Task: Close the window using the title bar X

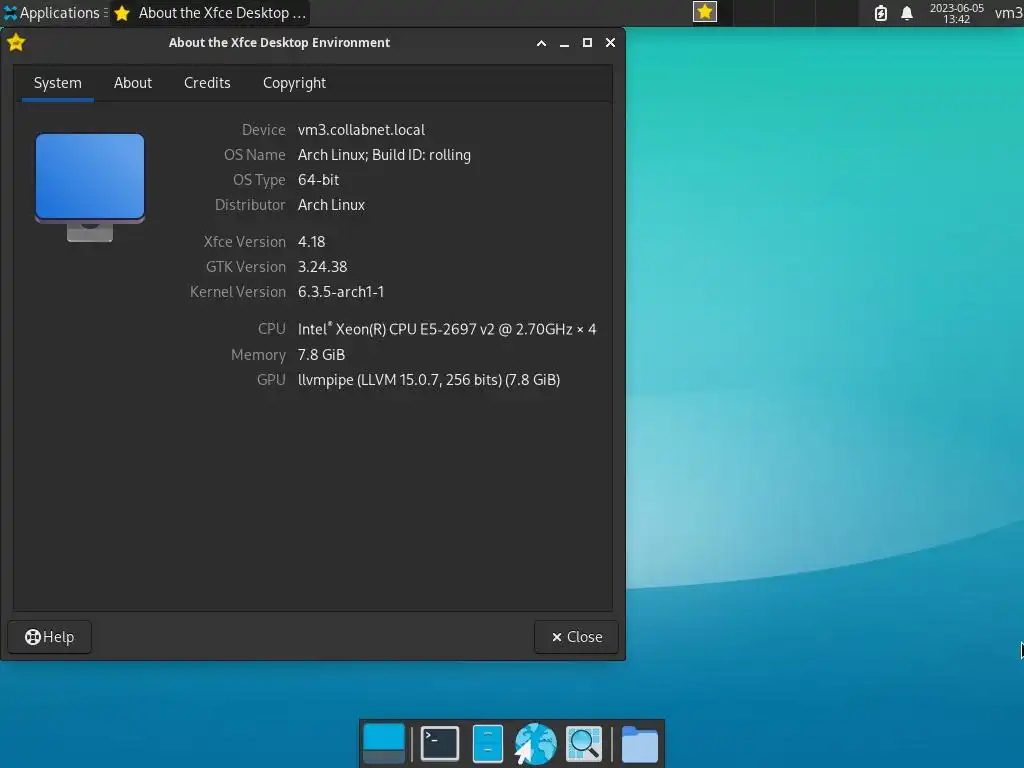Action: point(610,42)
